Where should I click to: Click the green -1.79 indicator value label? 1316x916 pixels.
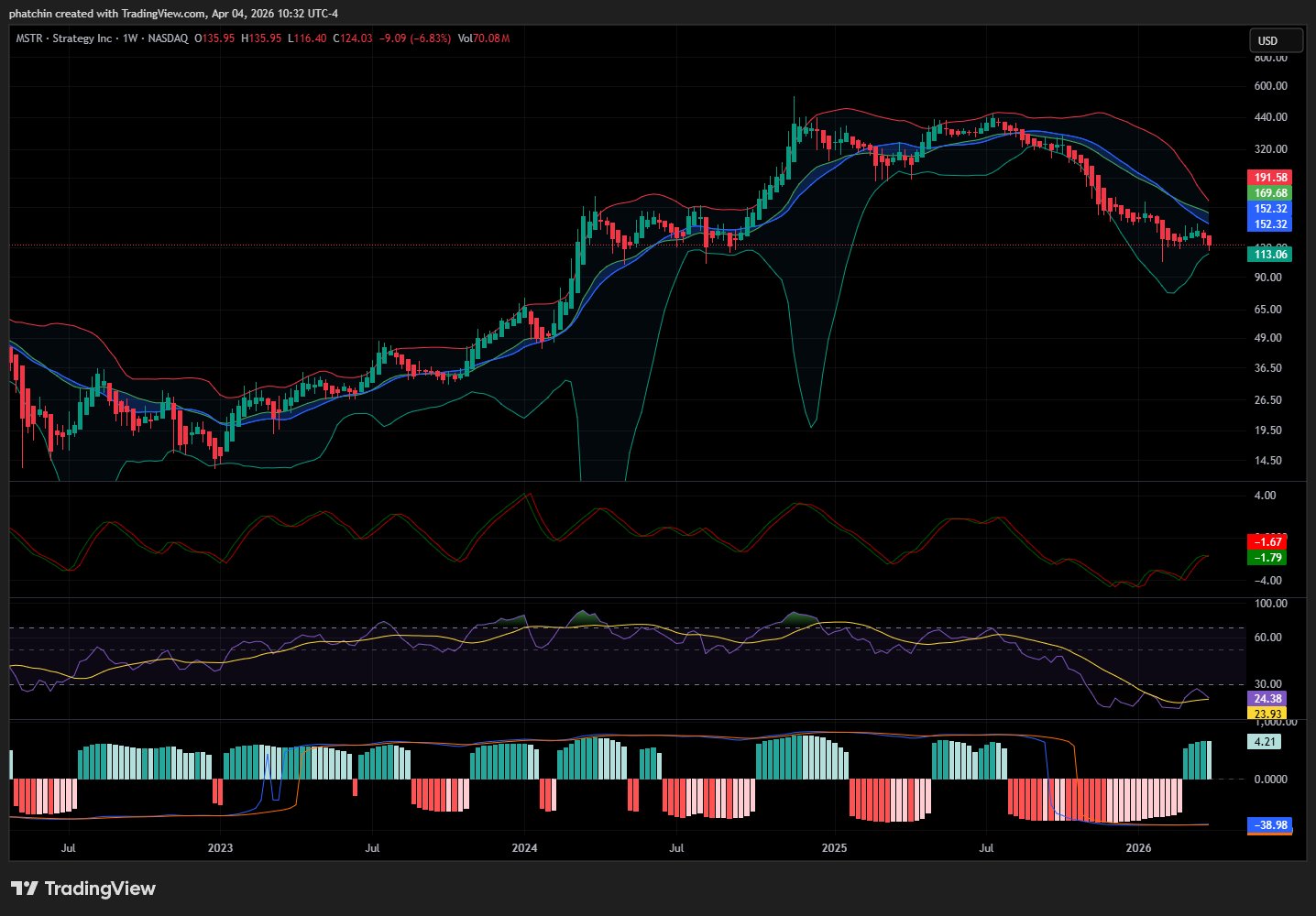click(1267, 558)
